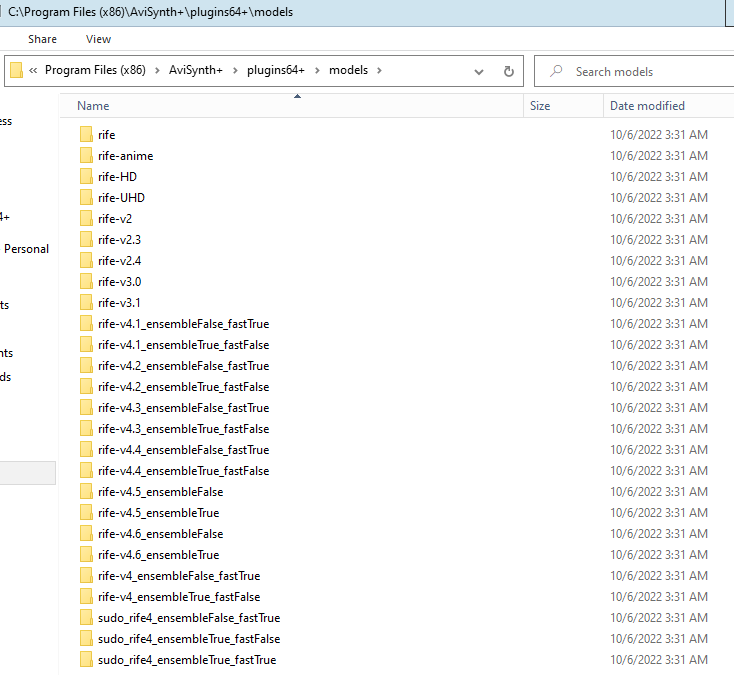734x676 pixels.
Task: Click folder icon for sudo_rife4_ensembleFalse_fastTrue
Action: click(86, 617)
